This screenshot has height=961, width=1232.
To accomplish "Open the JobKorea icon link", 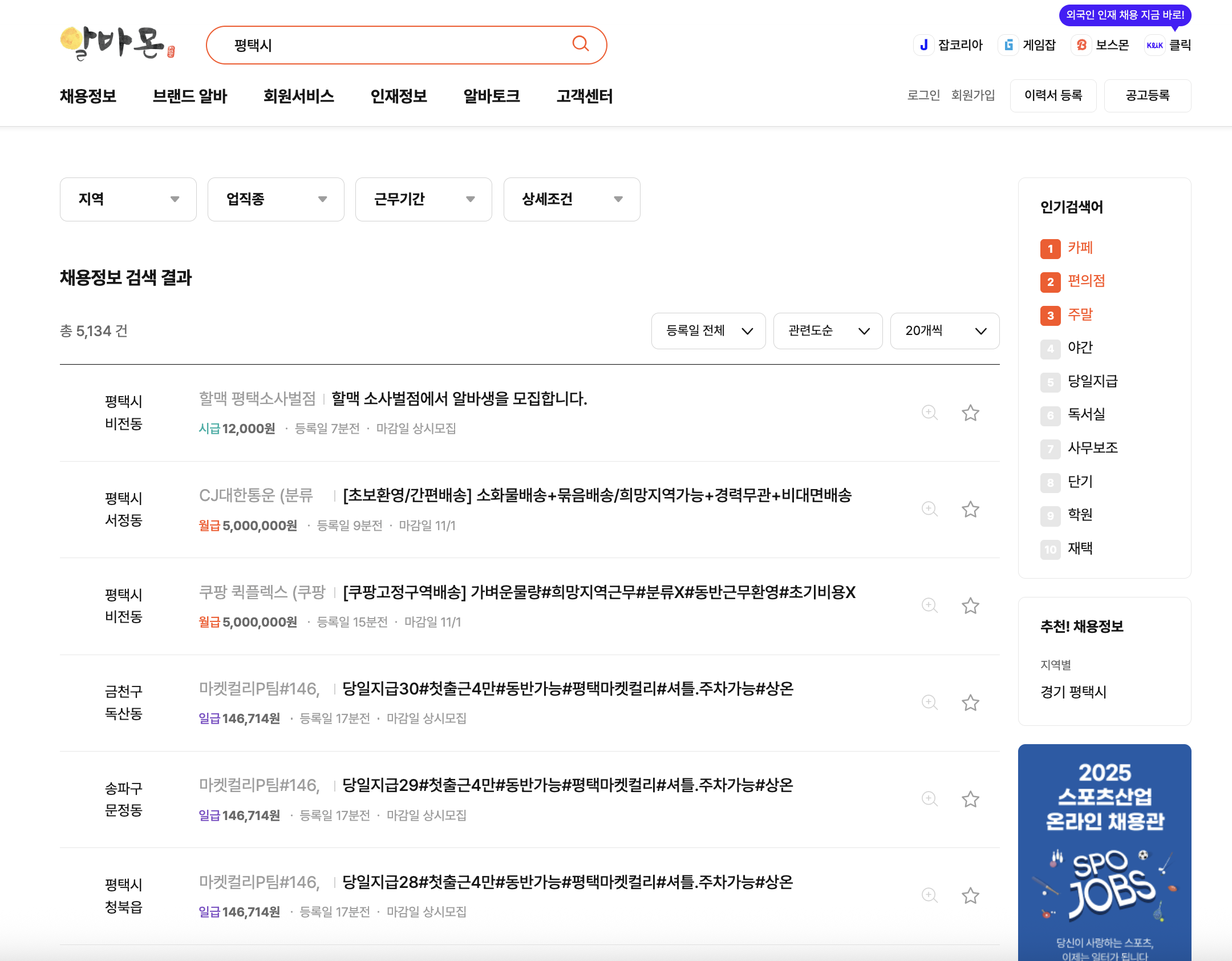I will [x=923, y=45].
